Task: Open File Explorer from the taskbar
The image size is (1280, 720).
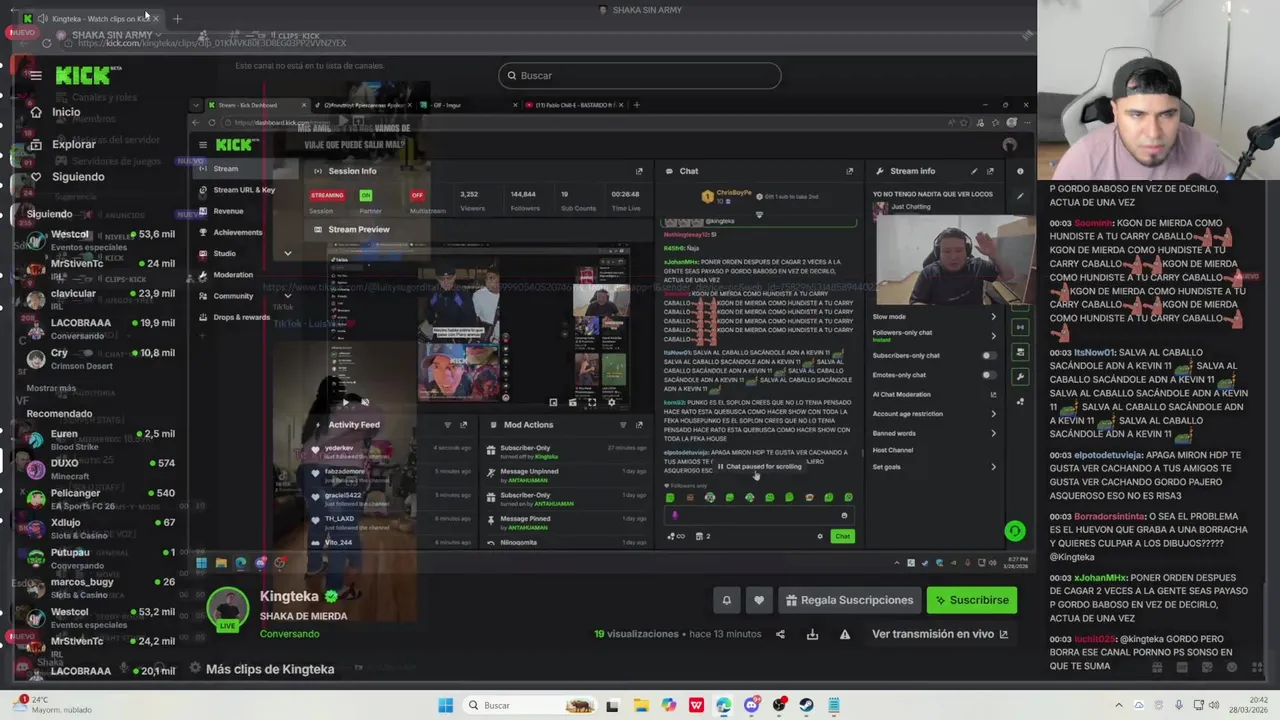Action: pyautogui.click(x=640, y=705)
